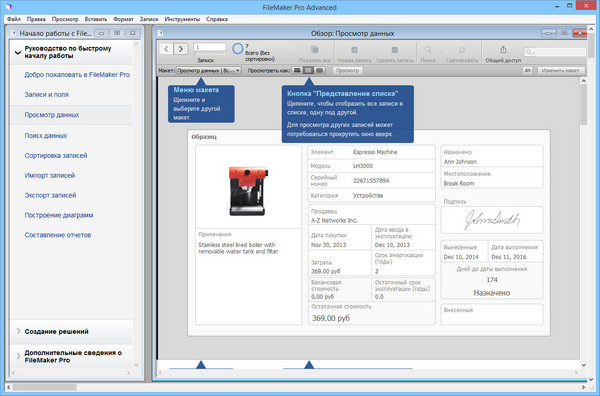Open the Составление отчетов link
600x396 pixels.
(x=58, y=235)
